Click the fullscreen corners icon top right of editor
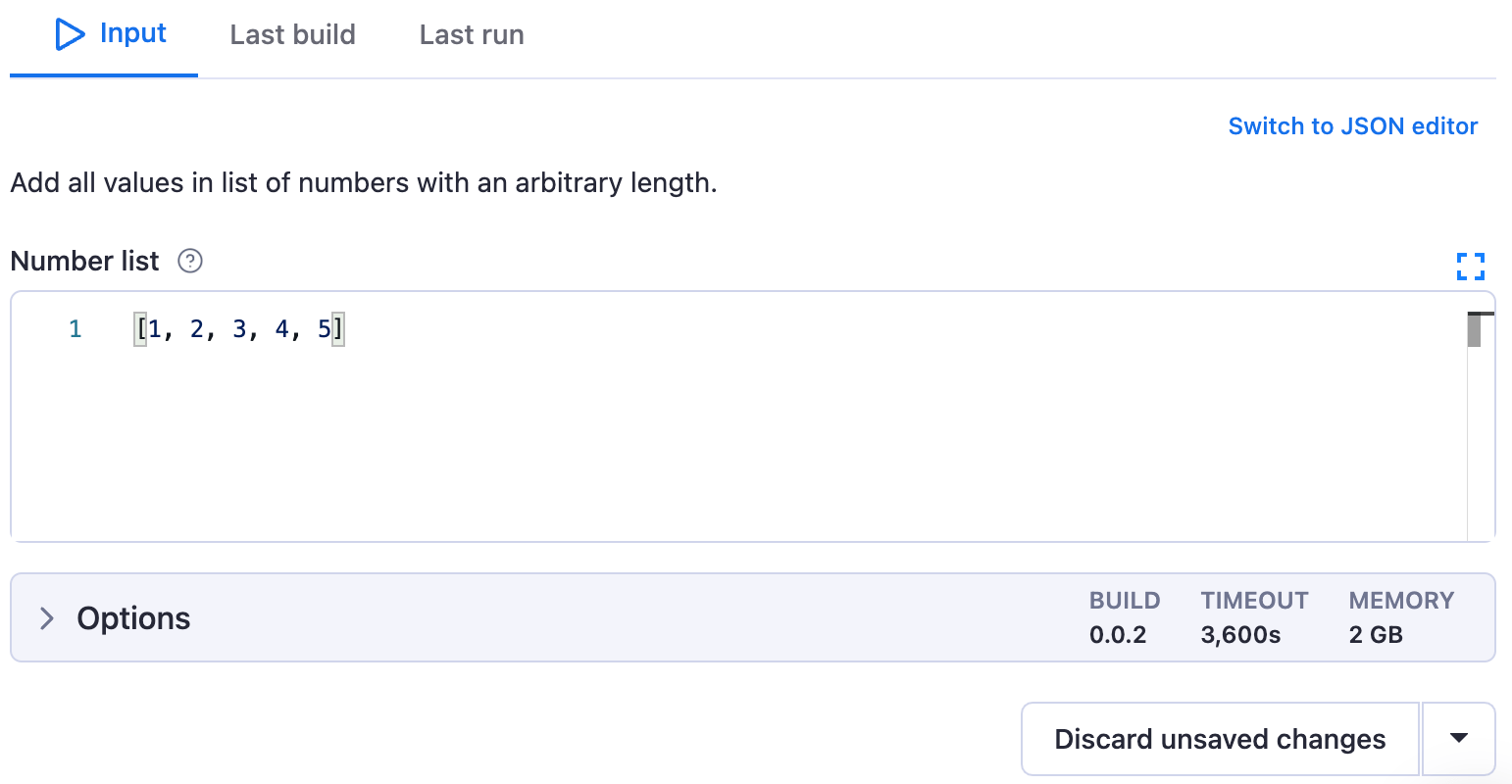 [x=1471, y=266]
